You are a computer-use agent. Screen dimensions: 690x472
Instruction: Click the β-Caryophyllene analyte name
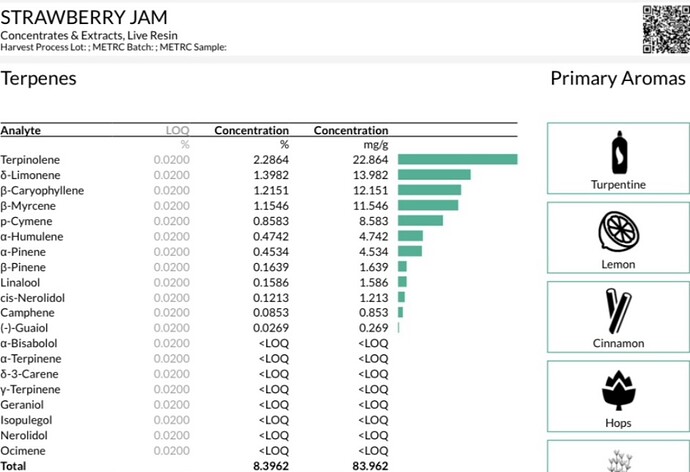point(42,190)
